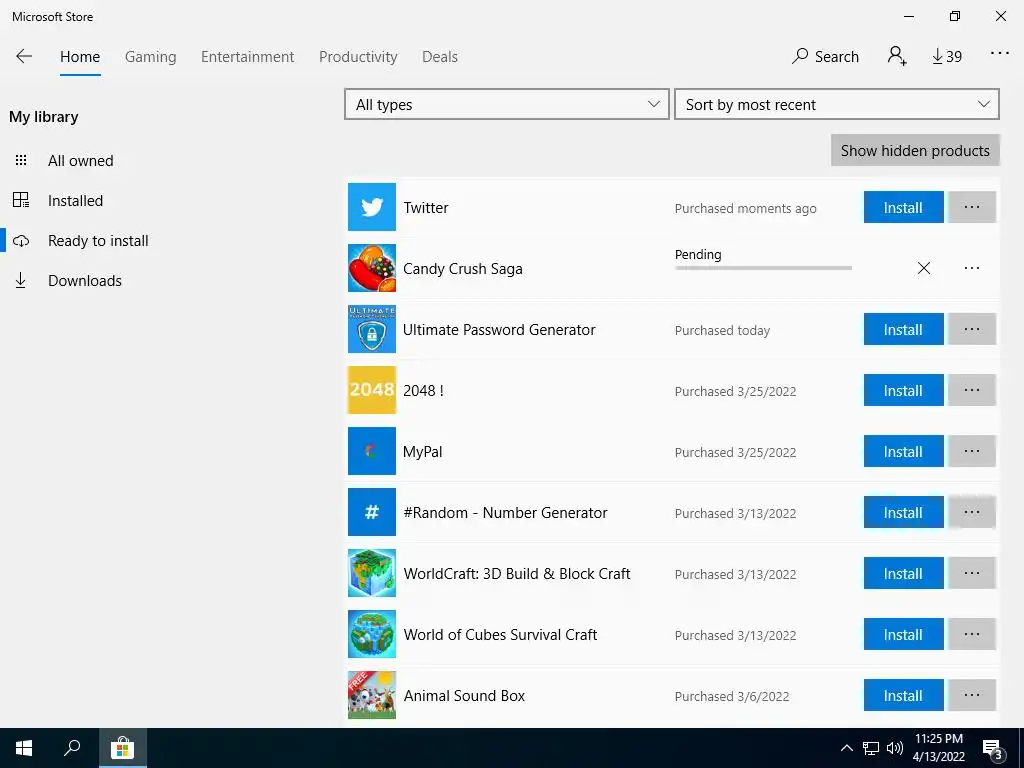Open more options for Candy Crush Saga

972,268
